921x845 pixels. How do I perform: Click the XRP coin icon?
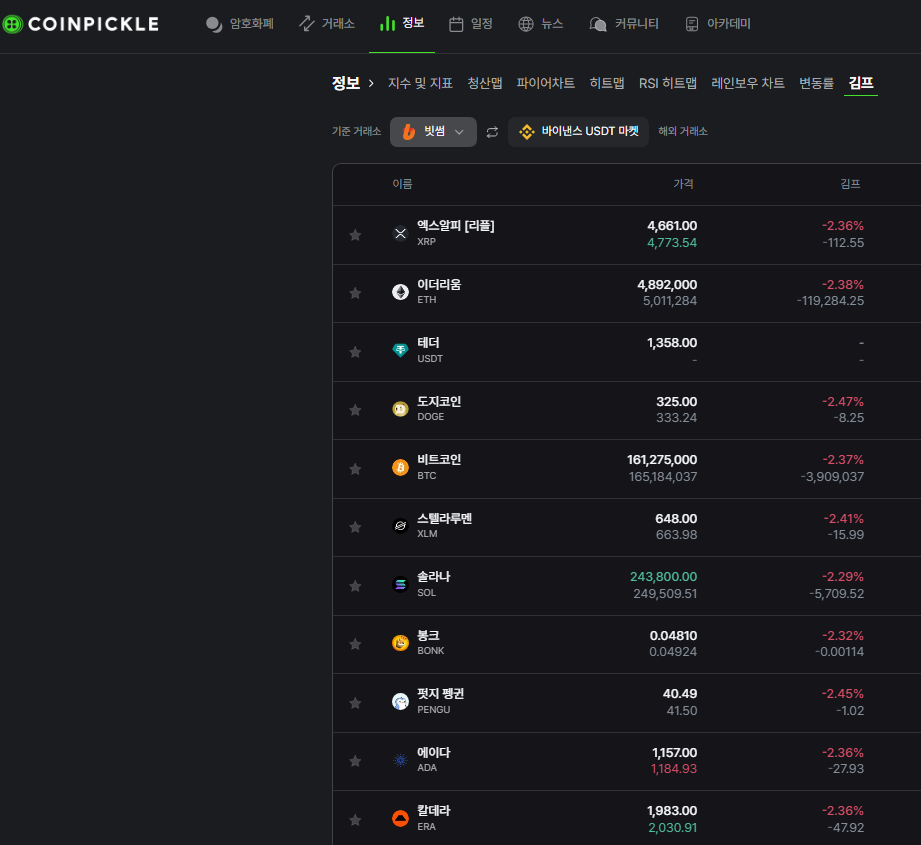[400, 234]
